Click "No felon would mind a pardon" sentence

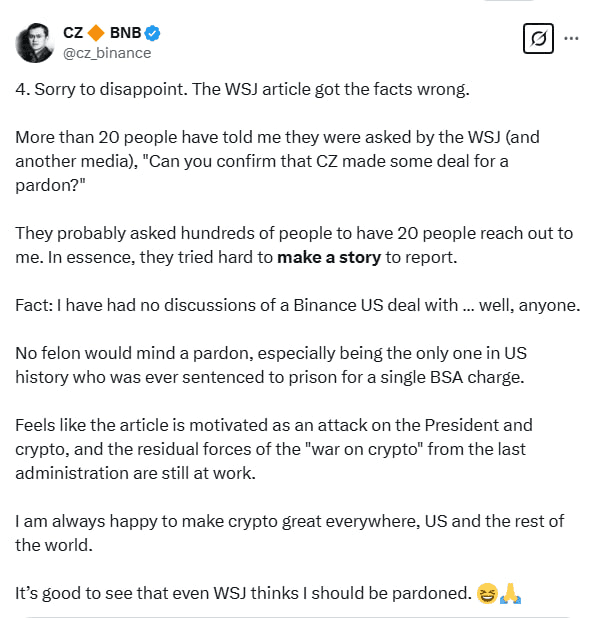click(271, 365)
